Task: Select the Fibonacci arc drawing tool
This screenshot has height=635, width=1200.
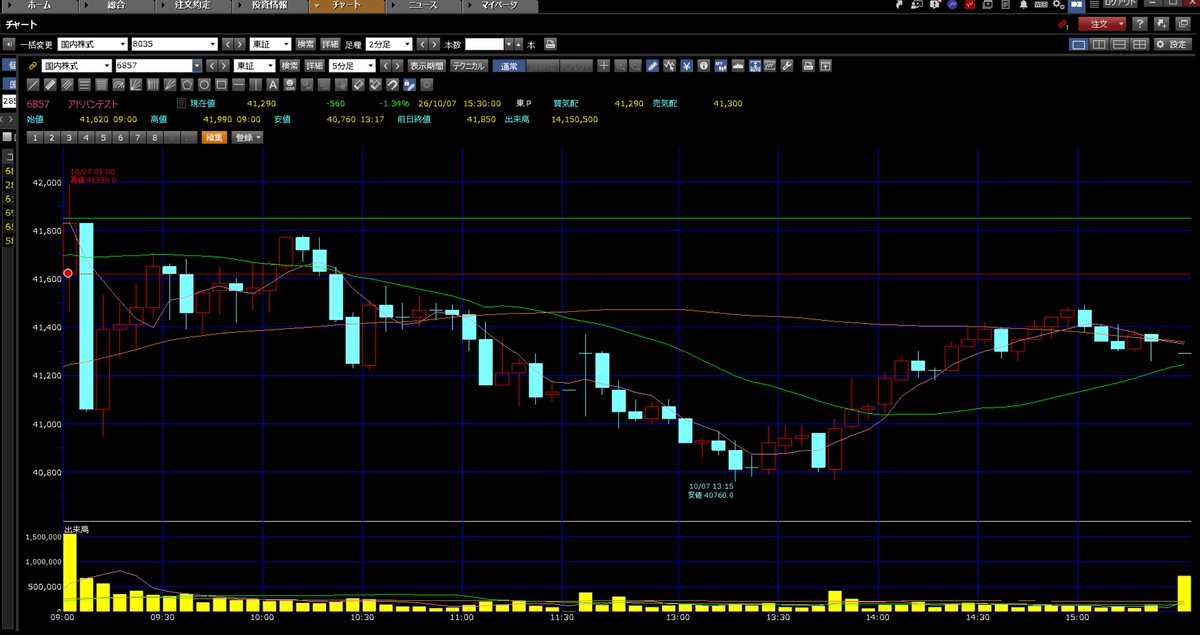Action: 119,84
